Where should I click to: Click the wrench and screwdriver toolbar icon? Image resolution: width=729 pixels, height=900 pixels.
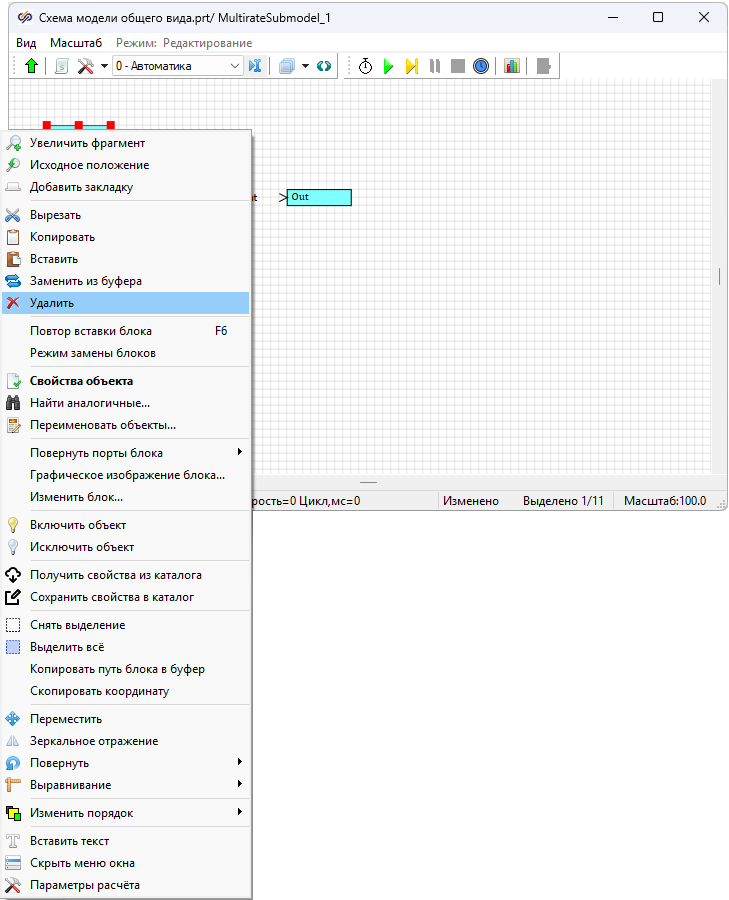[x=85, y=66]
